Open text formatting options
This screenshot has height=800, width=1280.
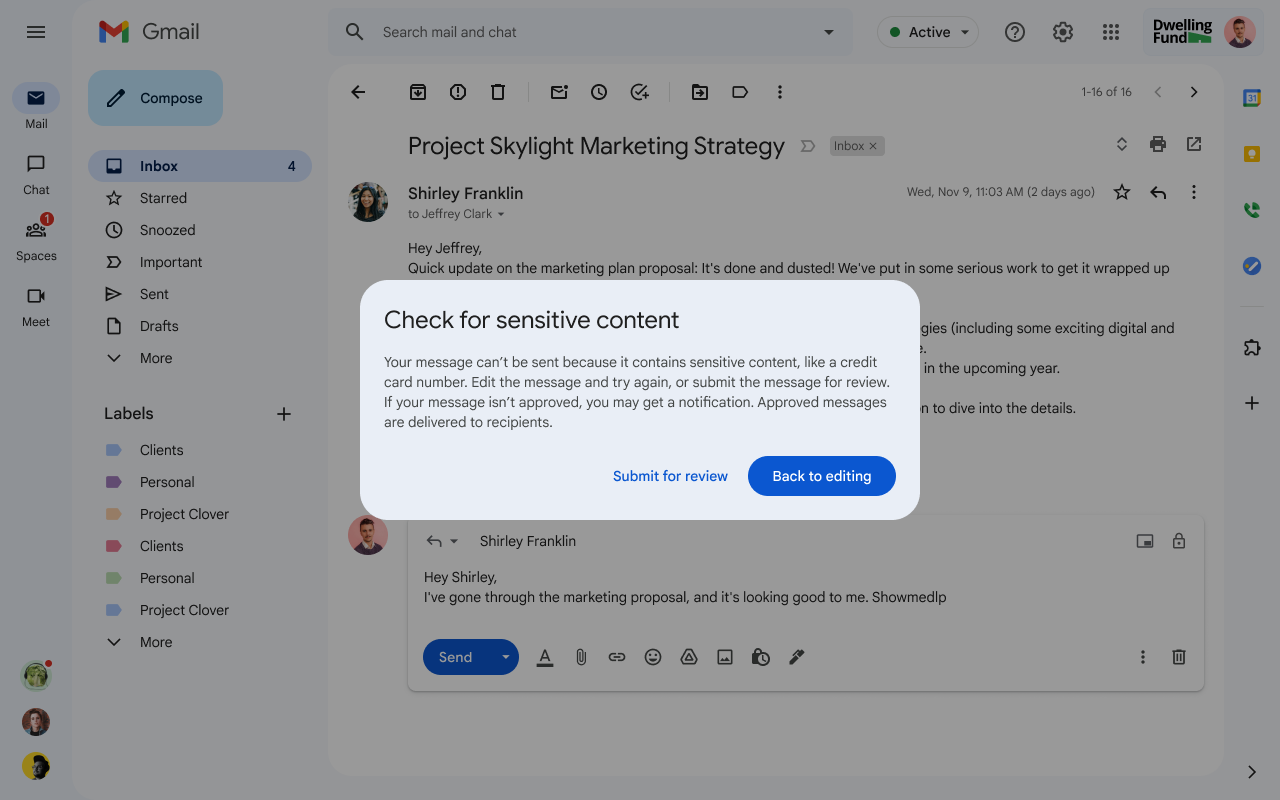(x=545, y=657)
